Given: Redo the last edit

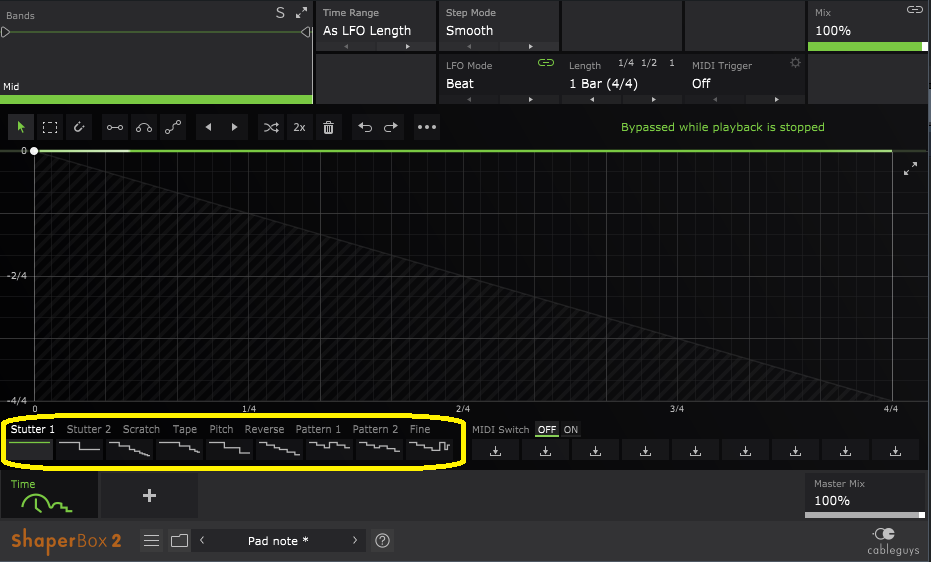Looking at the screenshot, I should point(391,127).
